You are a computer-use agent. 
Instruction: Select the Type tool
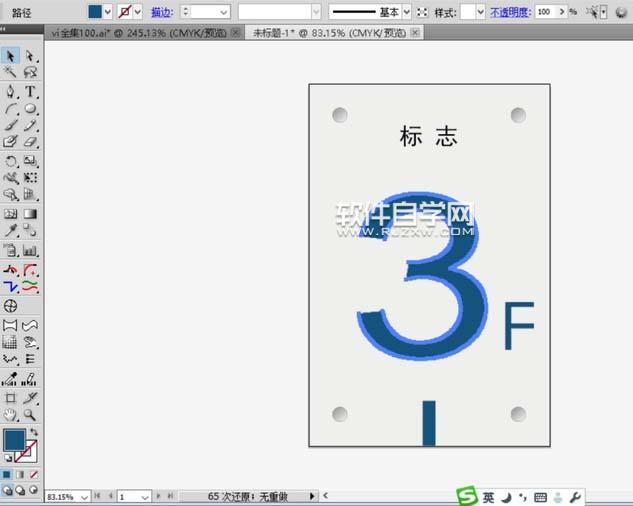[x=30, y=92]
